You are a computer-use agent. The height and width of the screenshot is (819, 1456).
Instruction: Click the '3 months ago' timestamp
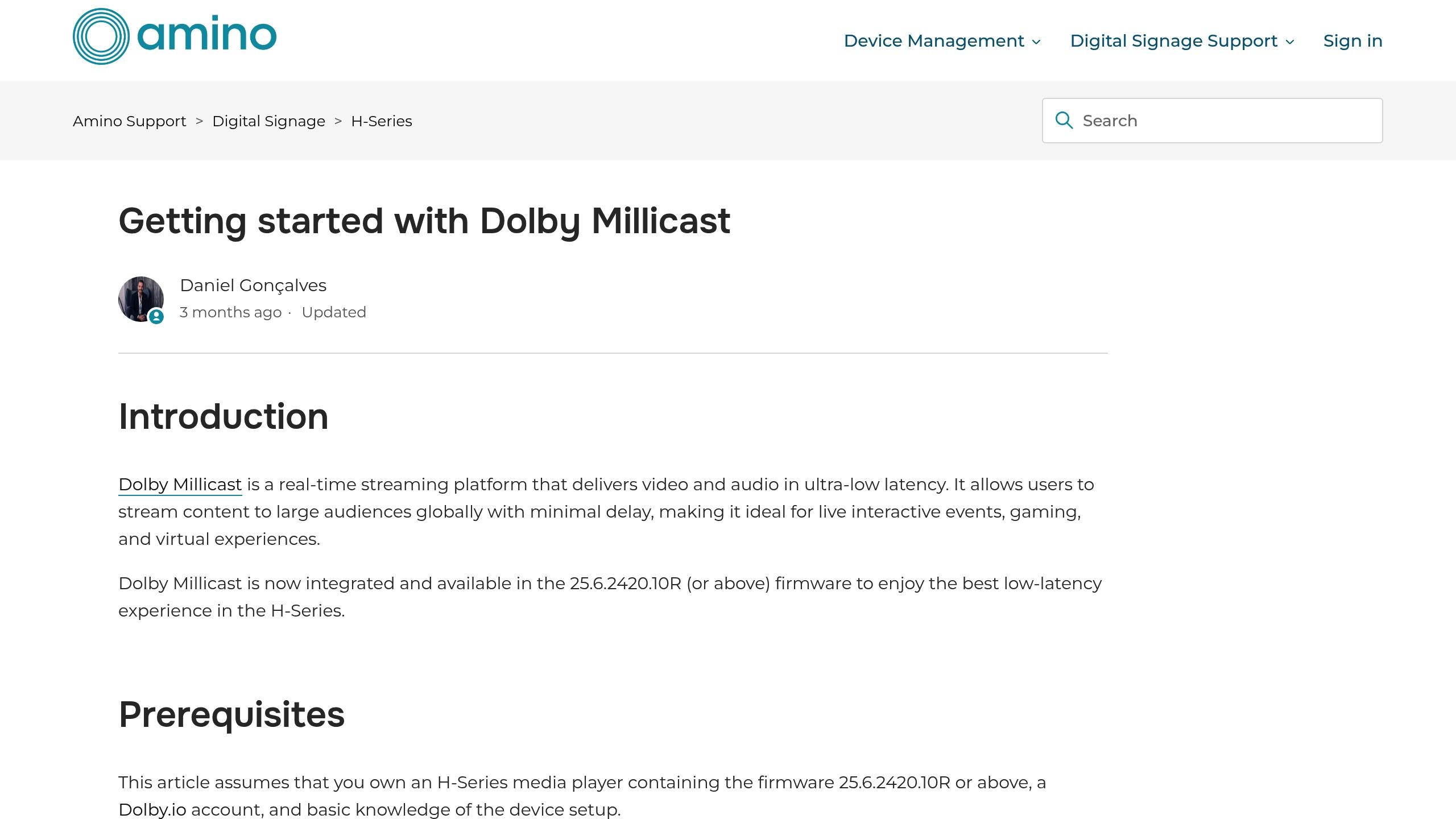[230, 312]
